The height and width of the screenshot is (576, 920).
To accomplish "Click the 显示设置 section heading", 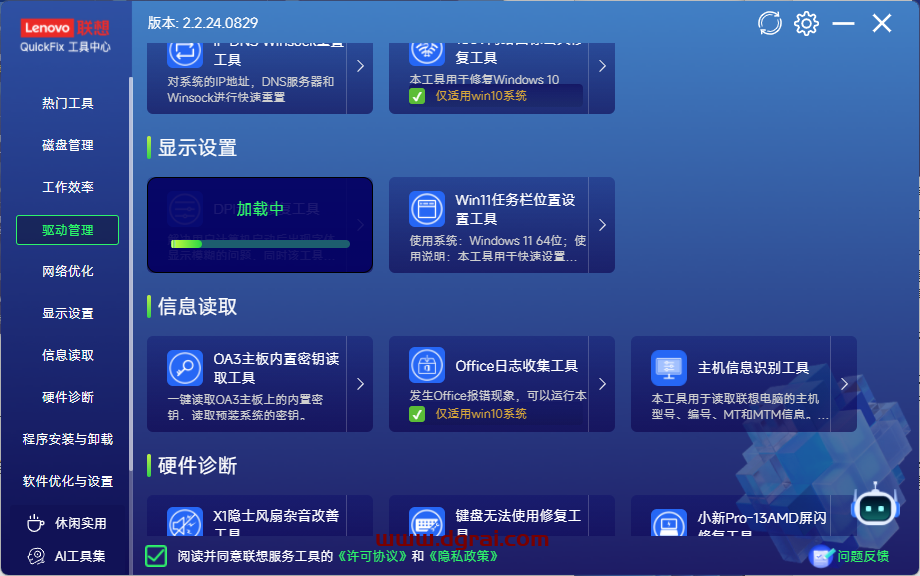I will pos(197,148).
